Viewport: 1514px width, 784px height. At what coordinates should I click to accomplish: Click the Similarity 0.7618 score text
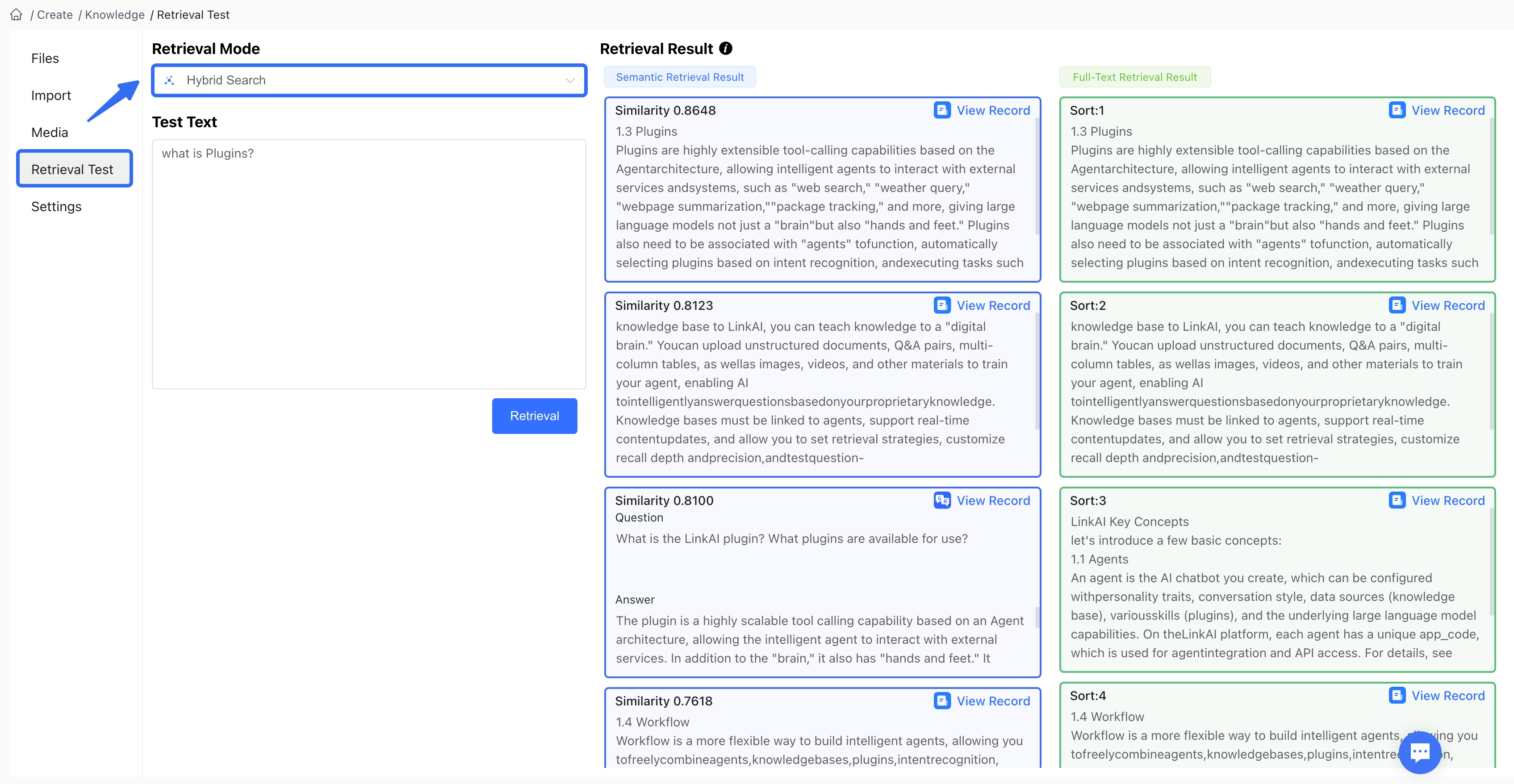click(664, 701)
